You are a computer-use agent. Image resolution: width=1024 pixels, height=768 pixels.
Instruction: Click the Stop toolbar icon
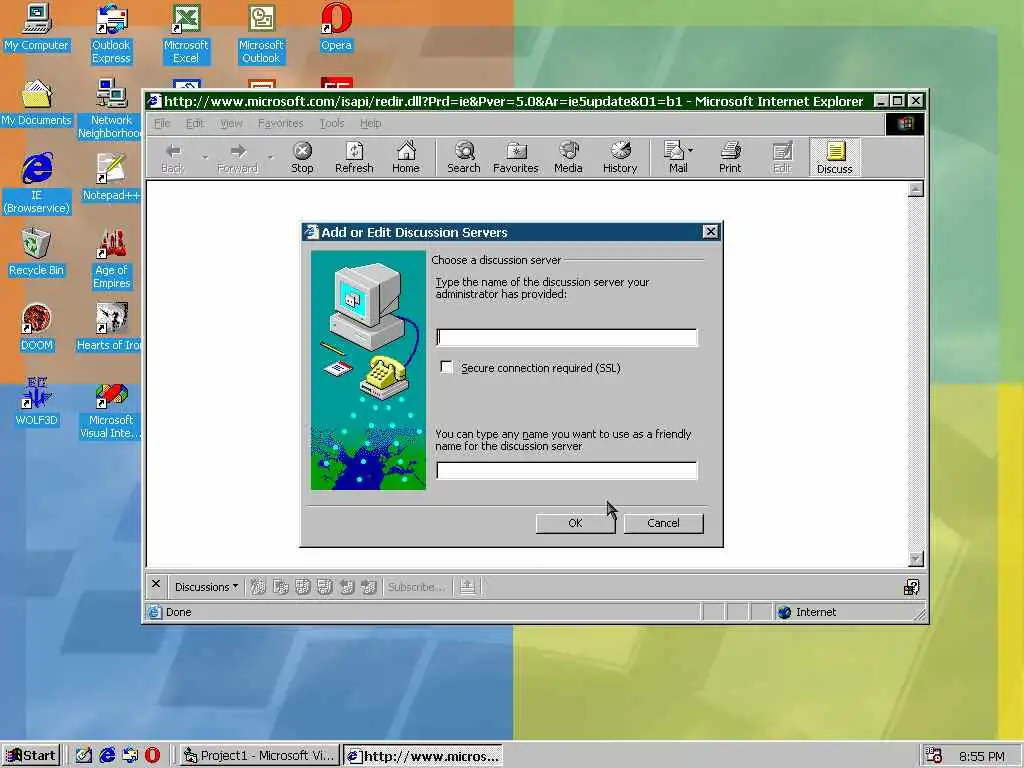(x=302, y=157)
